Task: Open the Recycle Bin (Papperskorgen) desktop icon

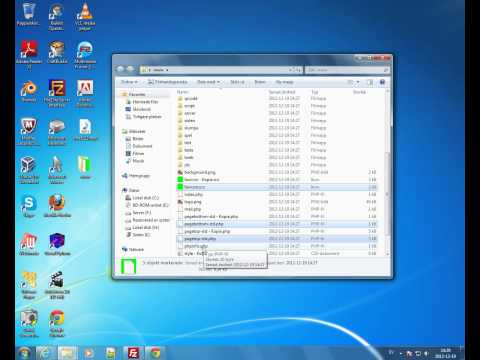Action: coord(28,15)
